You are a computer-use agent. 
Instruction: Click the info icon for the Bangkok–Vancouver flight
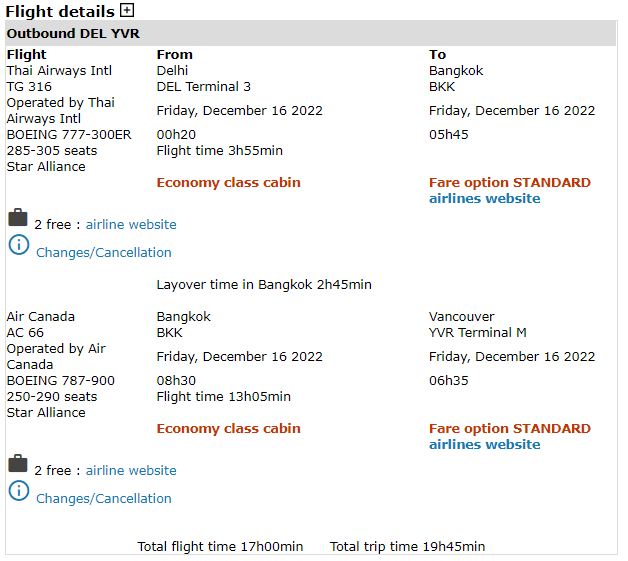pos(18,491)
